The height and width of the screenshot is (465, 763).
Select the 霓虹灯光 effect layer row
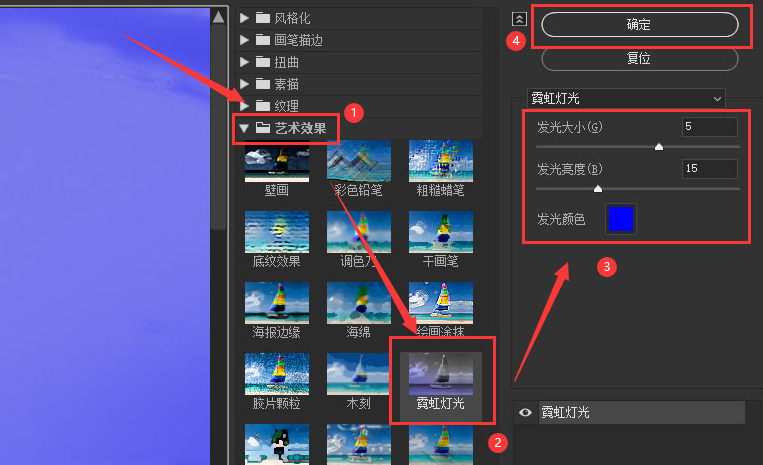641,412
